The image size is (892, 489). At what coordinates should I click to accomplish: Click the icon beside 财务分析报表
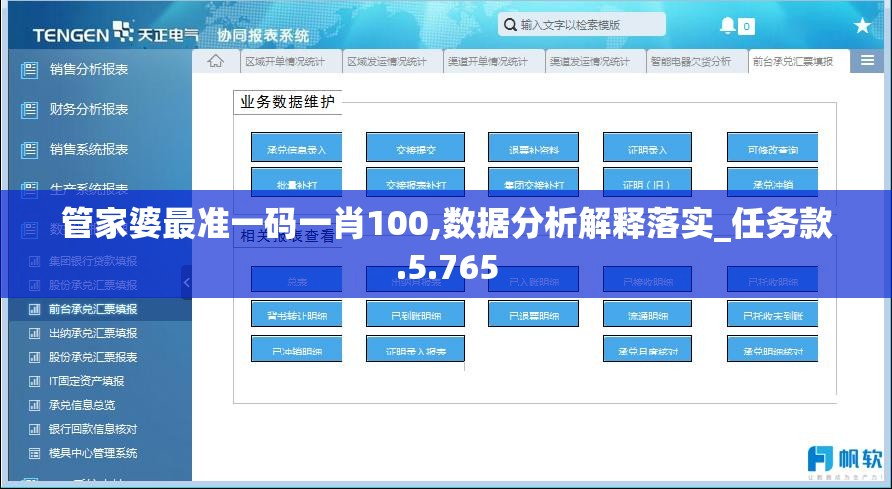tap(30, 110)
